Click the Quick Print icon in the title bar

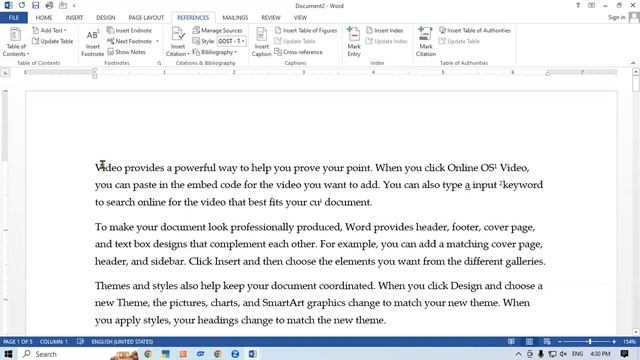tap(49, 6)
